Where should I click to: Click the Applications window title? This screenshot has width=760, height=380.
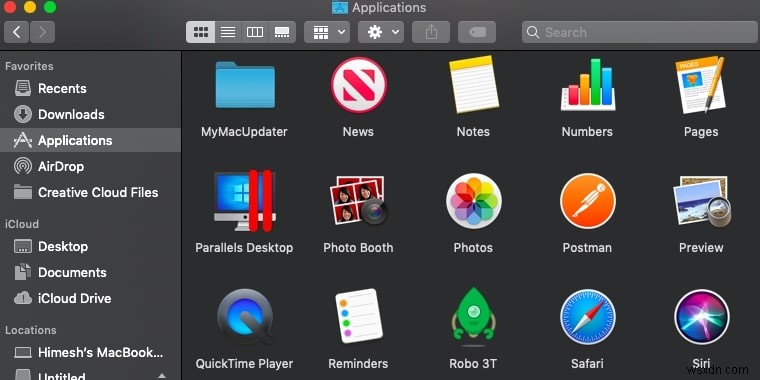(389, 8)
